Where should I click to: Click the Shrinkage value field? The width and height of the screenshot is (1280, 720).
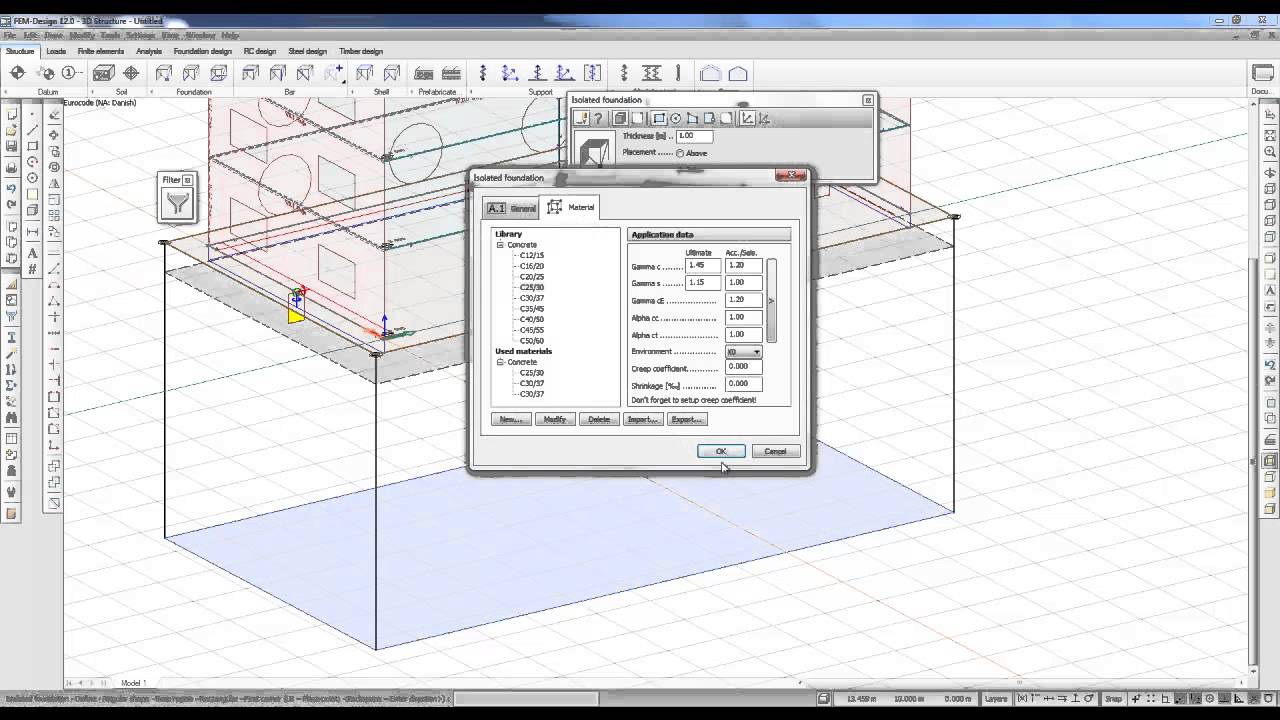click(x=744, y=383)
